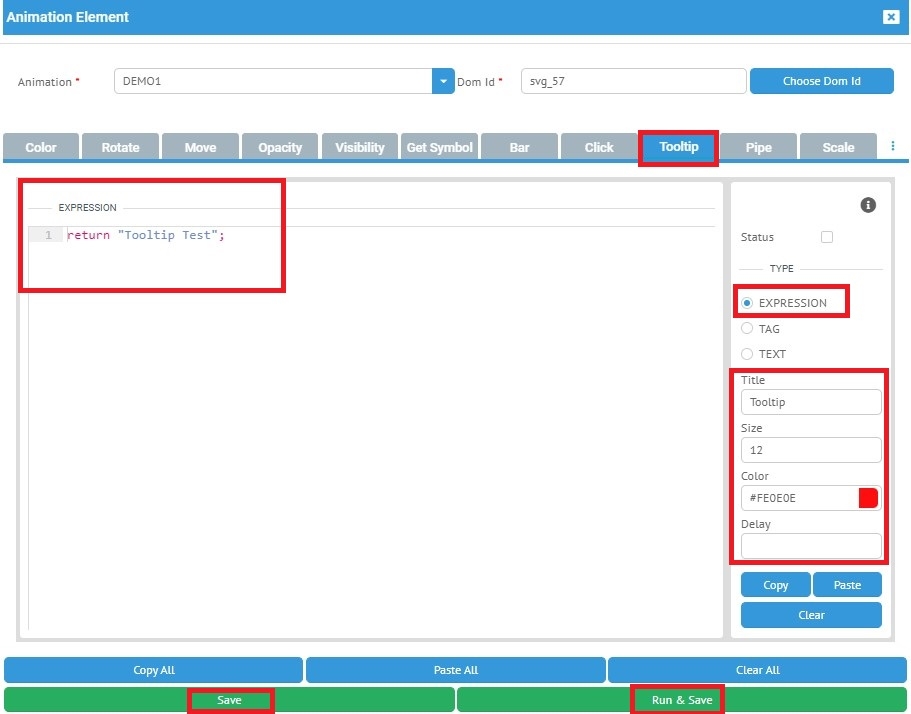Switch to the Visibility tab
The height and width of the screenshot is (714, 911).
point(359,147)
